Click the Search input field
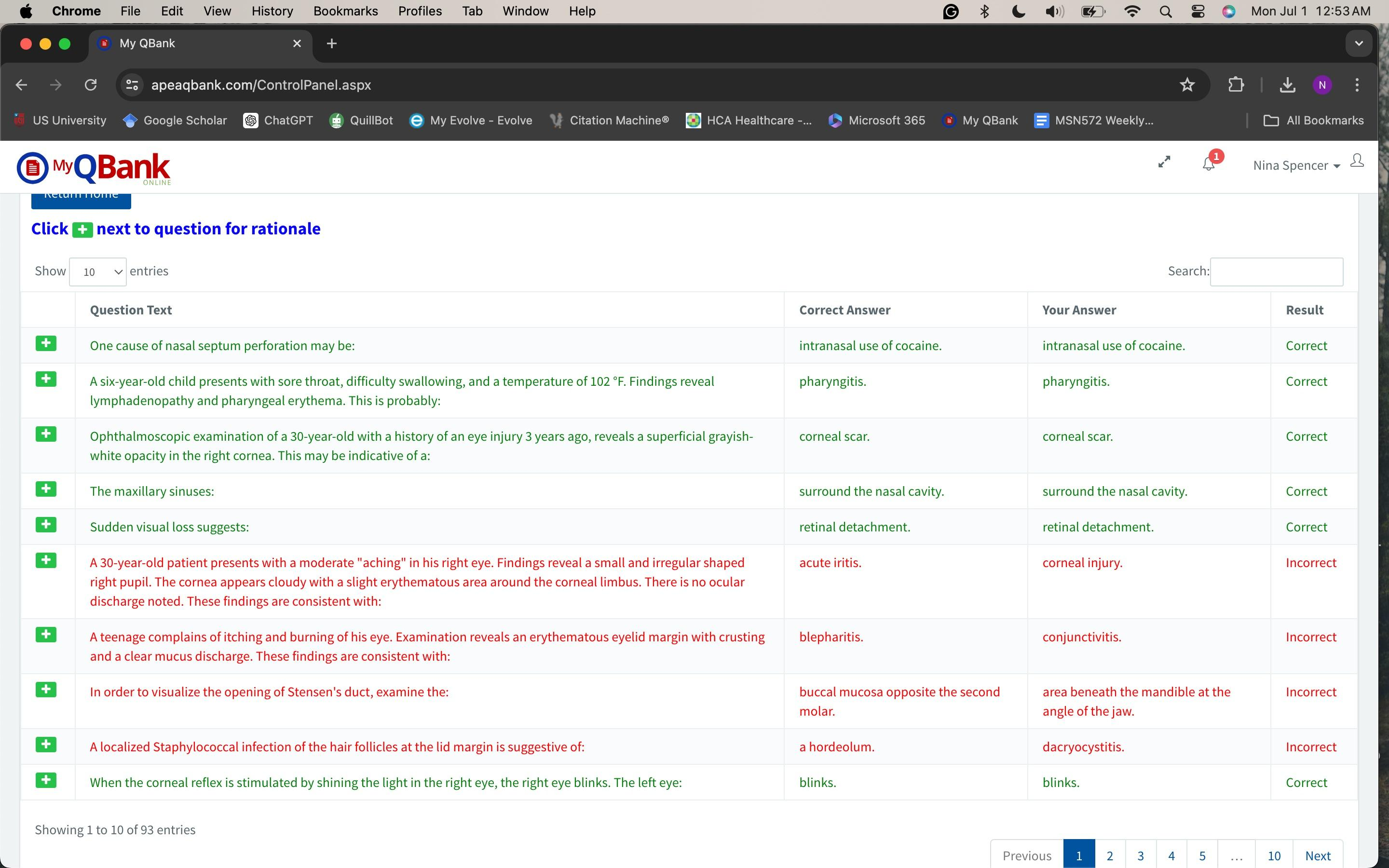 1276,271
